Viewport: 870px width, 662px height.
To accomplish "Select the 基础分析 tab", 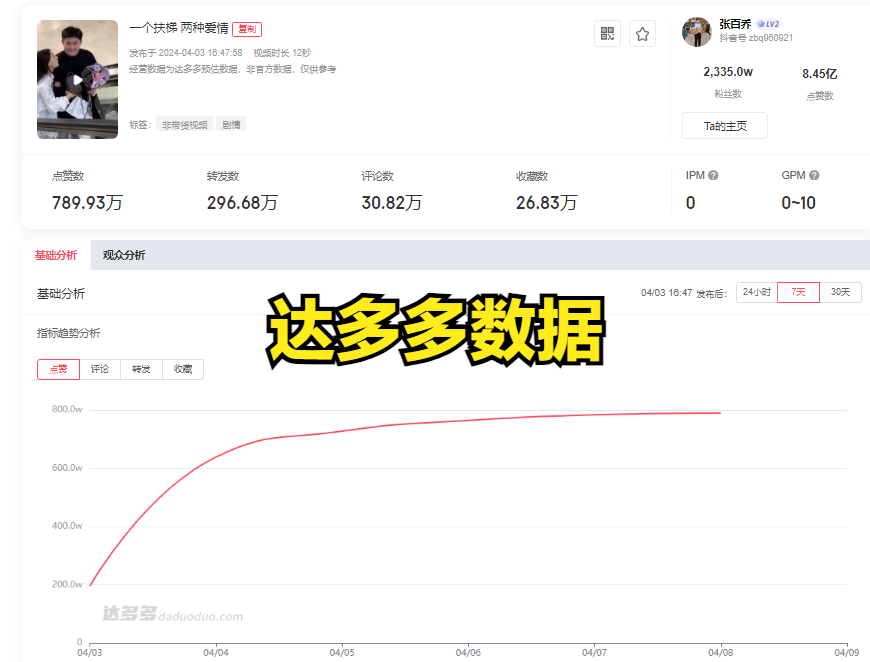I will [55, 255].
